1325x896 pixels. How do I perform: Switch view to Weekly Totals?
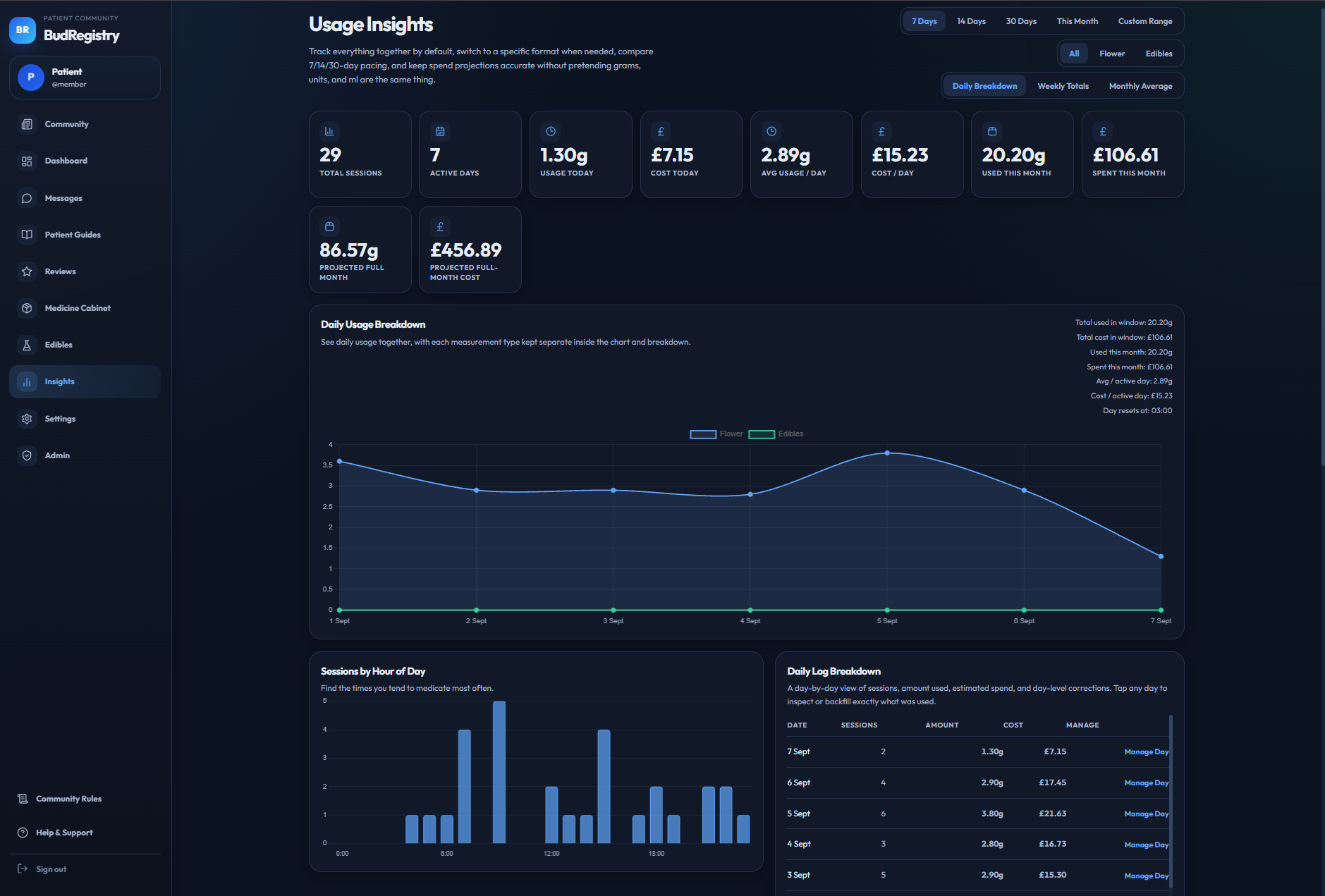click(1063, 86)
